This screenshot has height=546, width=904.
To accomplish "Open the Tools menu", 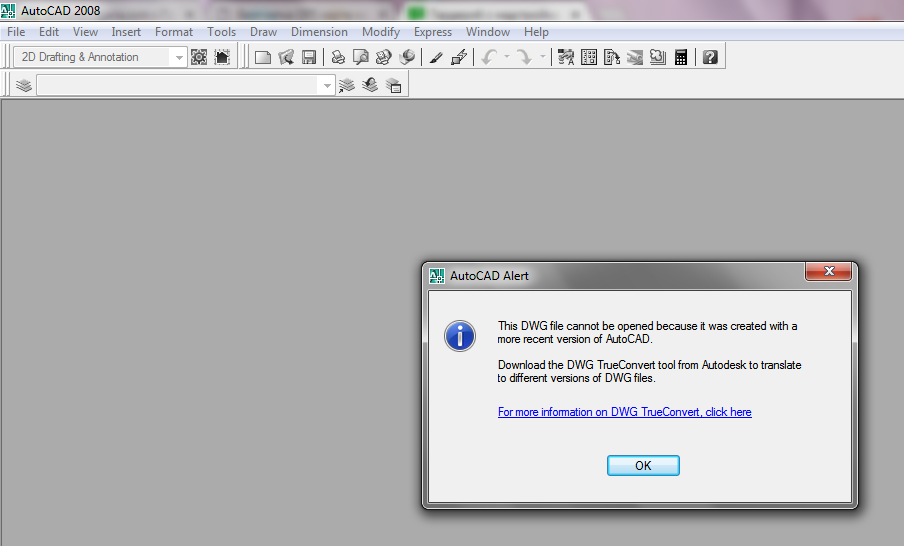I will click(221, 32).
